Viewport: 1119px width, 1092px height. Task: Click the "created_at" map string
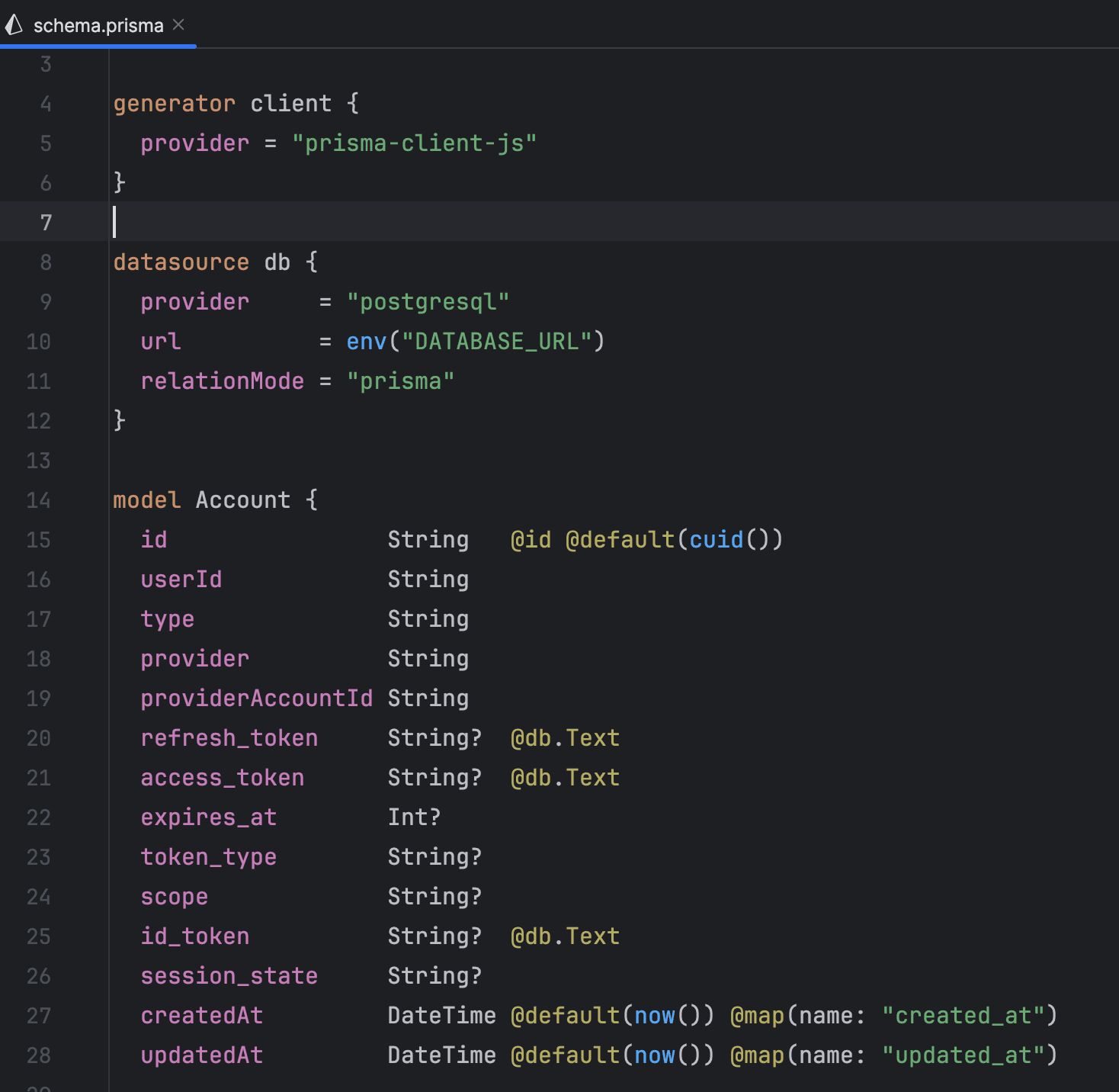pyautogui.click(x=963, y=1016)
